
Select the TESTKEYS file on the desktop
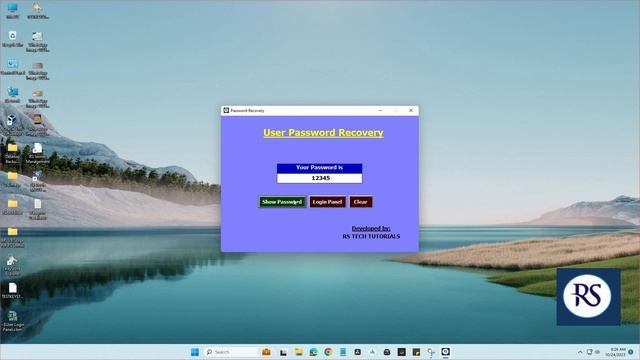[x=13, y=290]
